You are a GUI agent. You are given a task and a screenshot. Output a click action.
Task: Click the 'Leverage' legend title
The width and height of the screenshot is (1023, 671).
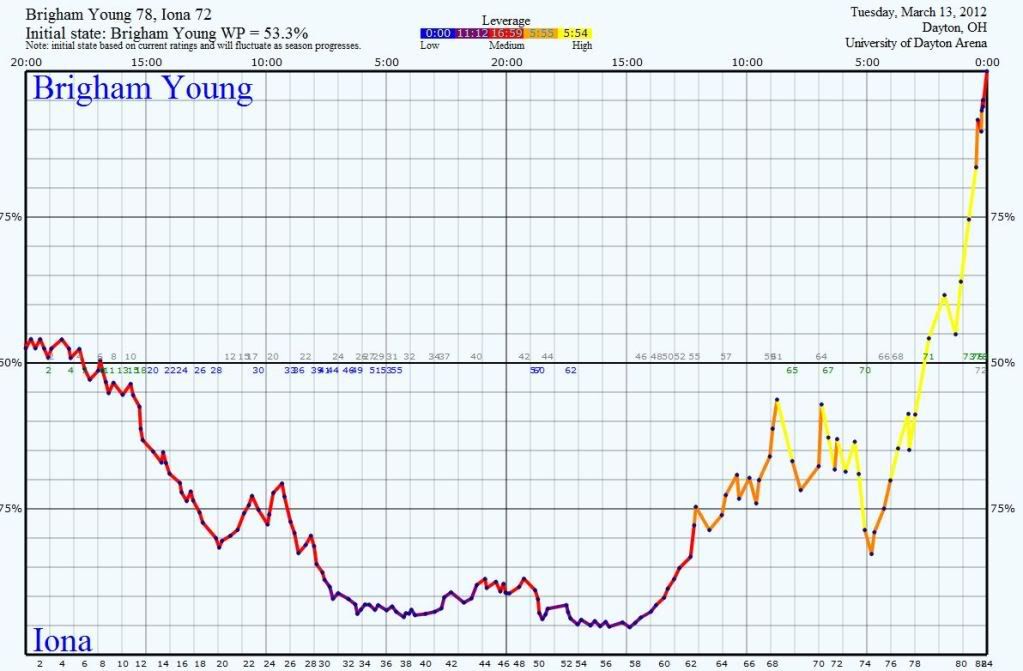coord(506,21)
